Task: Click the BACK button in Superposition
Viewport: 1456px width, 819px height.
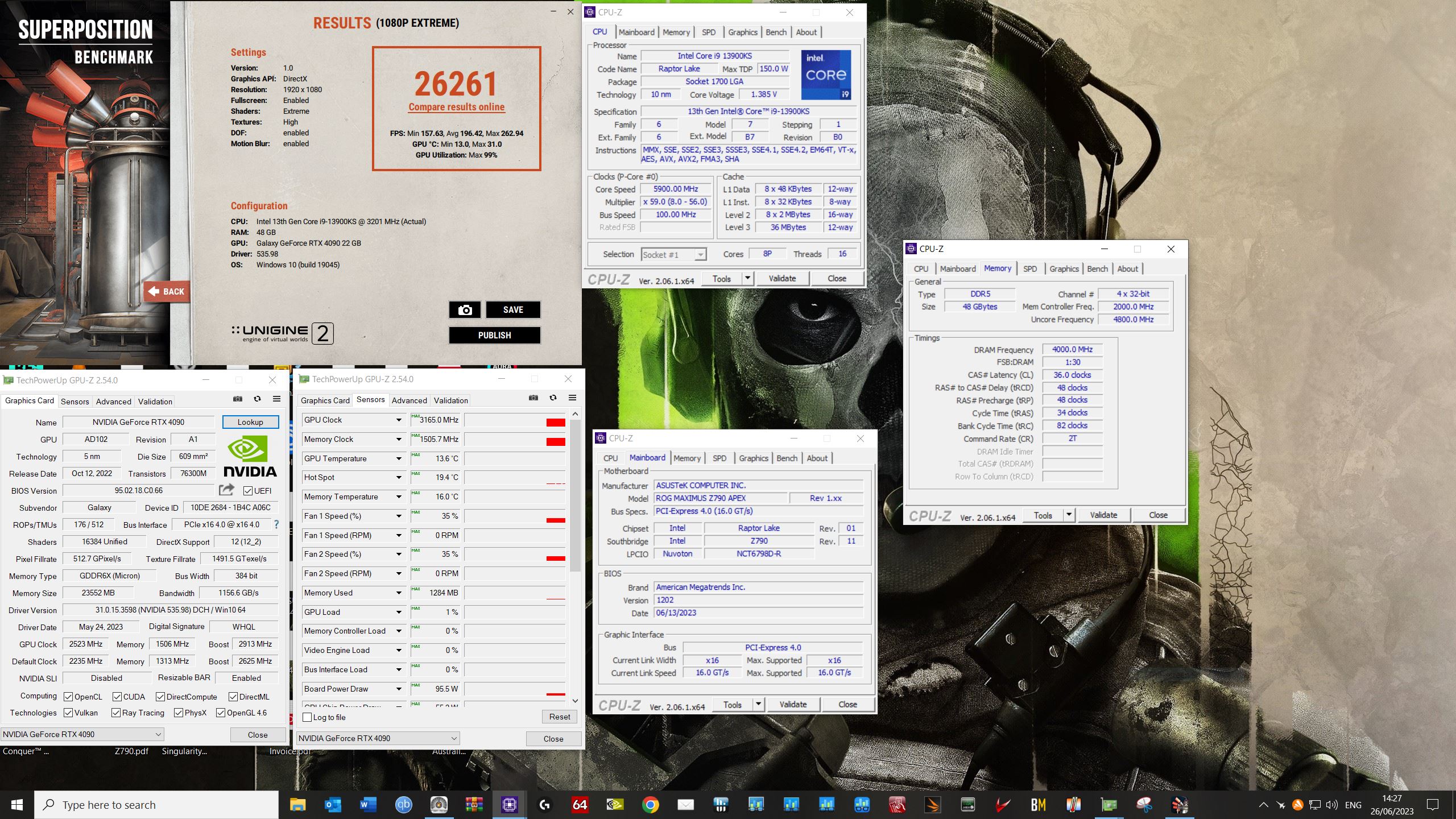Action: 166,292
